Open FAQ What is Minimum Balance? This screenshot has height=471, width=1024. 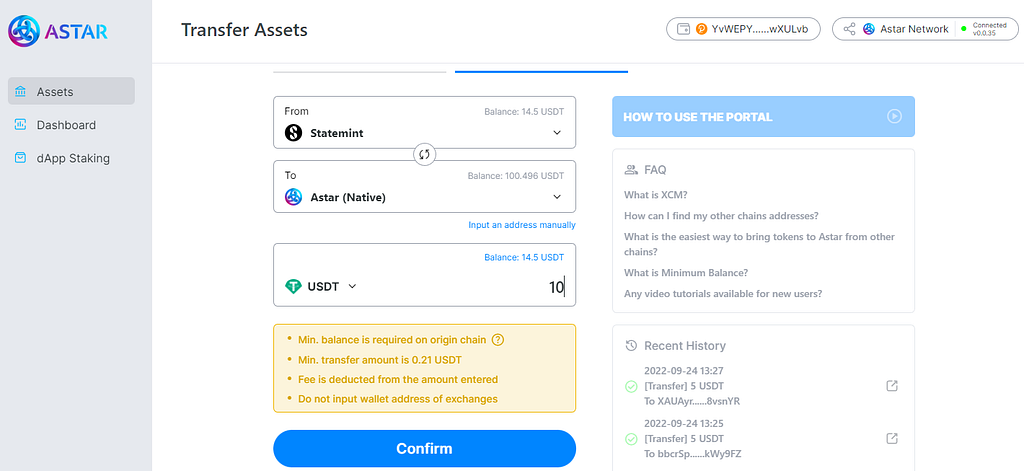coord(686,272)
